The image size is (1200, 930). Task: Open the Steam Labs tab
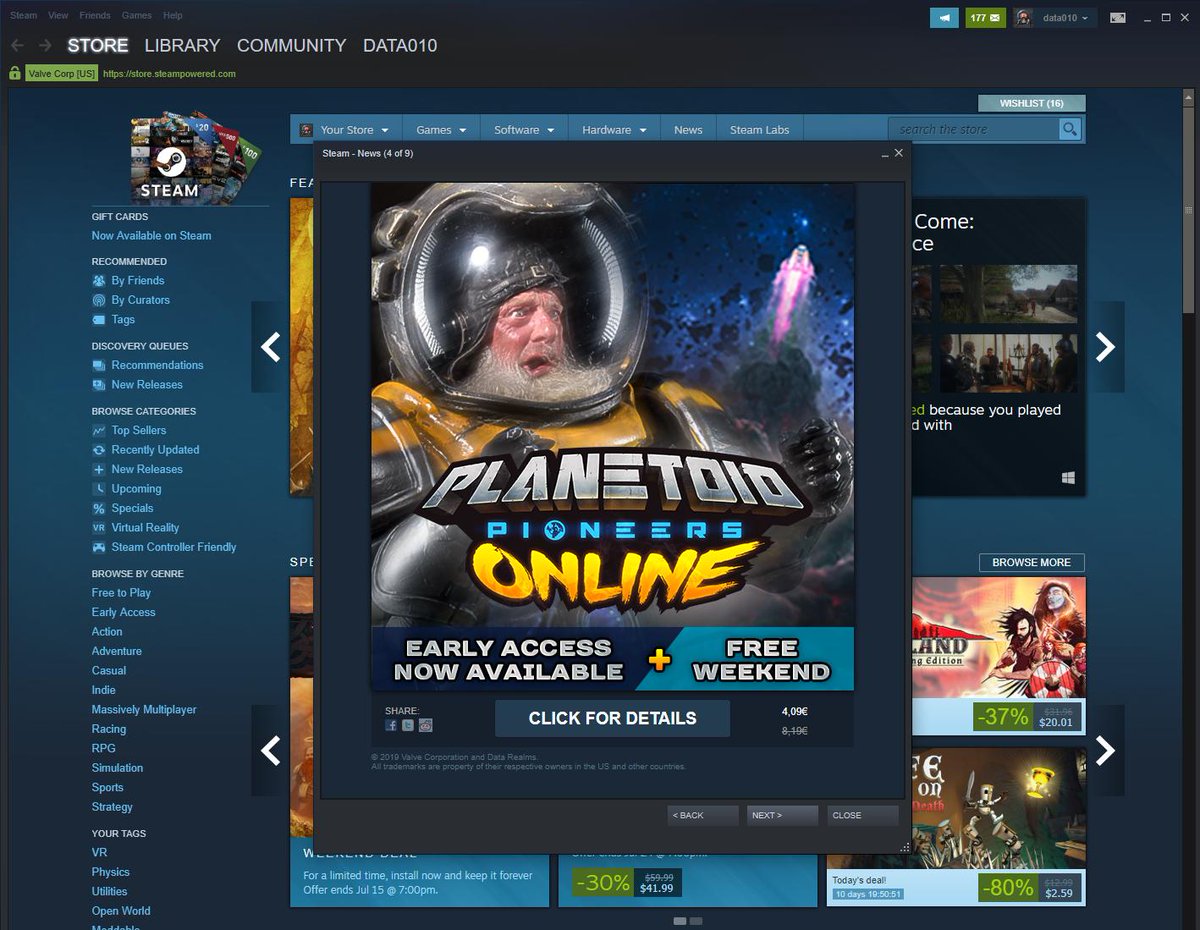759,130
